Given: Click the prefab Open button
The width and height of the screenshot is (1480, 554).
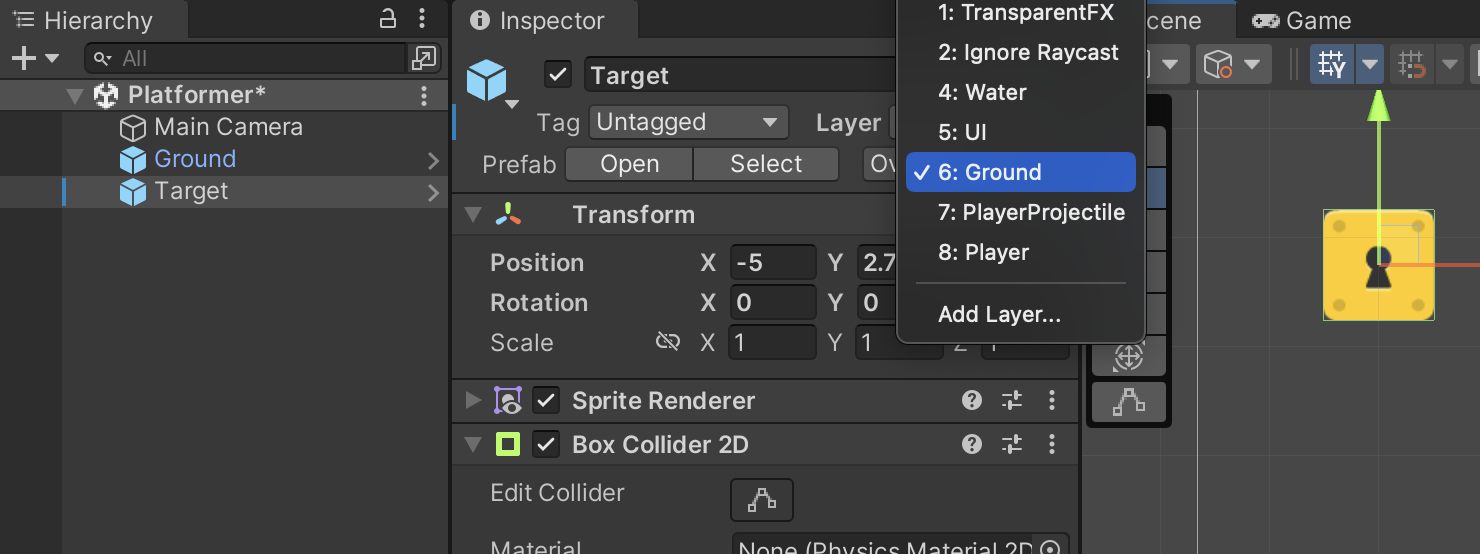Looking at the screenshot, I should [x=629, y=165].
